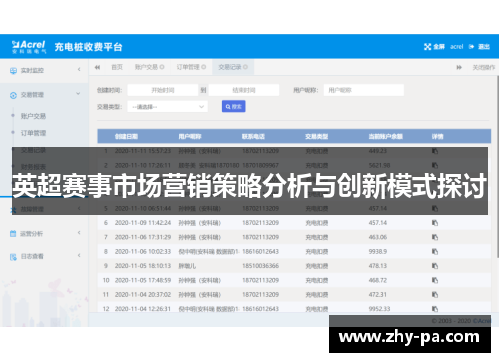Click the 创建日期 column header
Screen dimensions: 500x362
pyautogui.click(x=126, y=136)
